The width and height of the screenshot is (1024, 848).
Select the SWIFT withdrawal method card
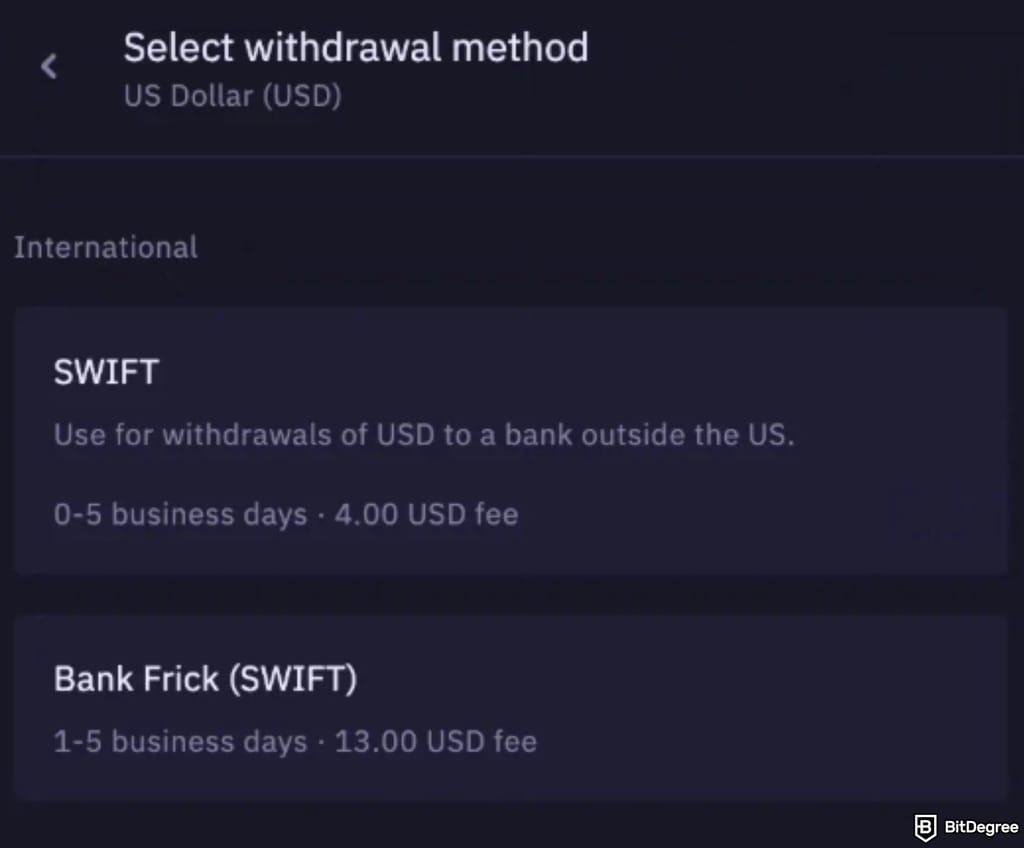510,440
